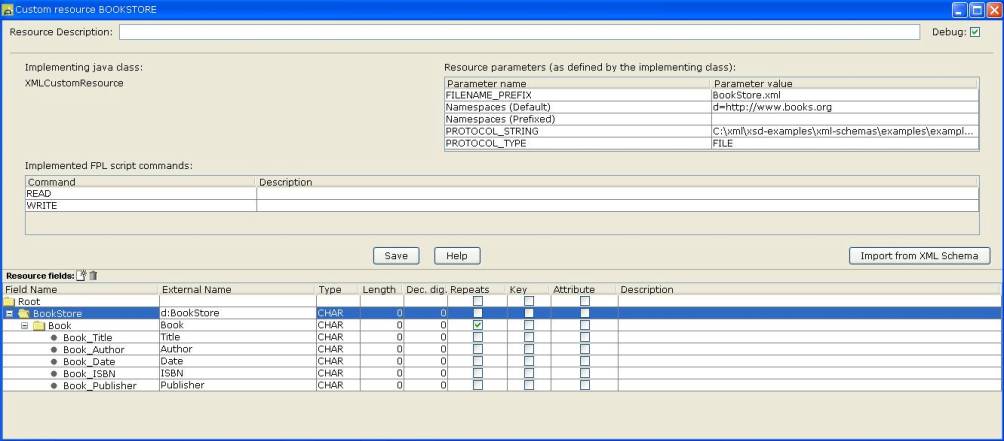Open Help via the Help button

[456, 256]
